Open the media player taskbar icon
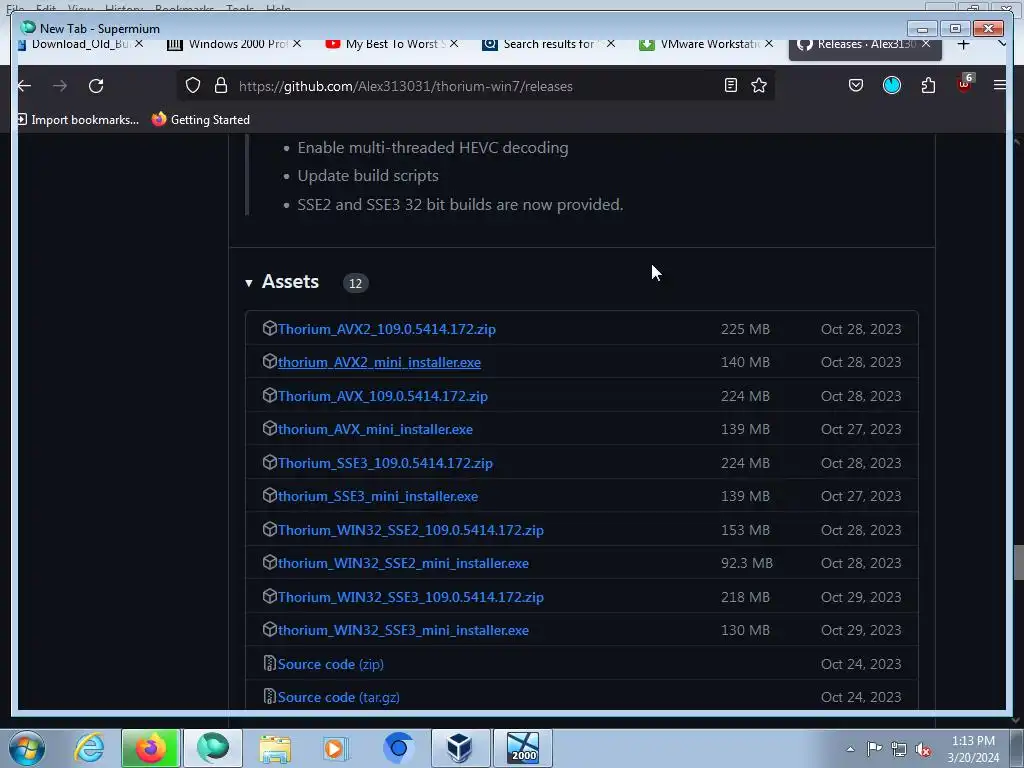1024x768 pixels. click(x=336, y=748)
